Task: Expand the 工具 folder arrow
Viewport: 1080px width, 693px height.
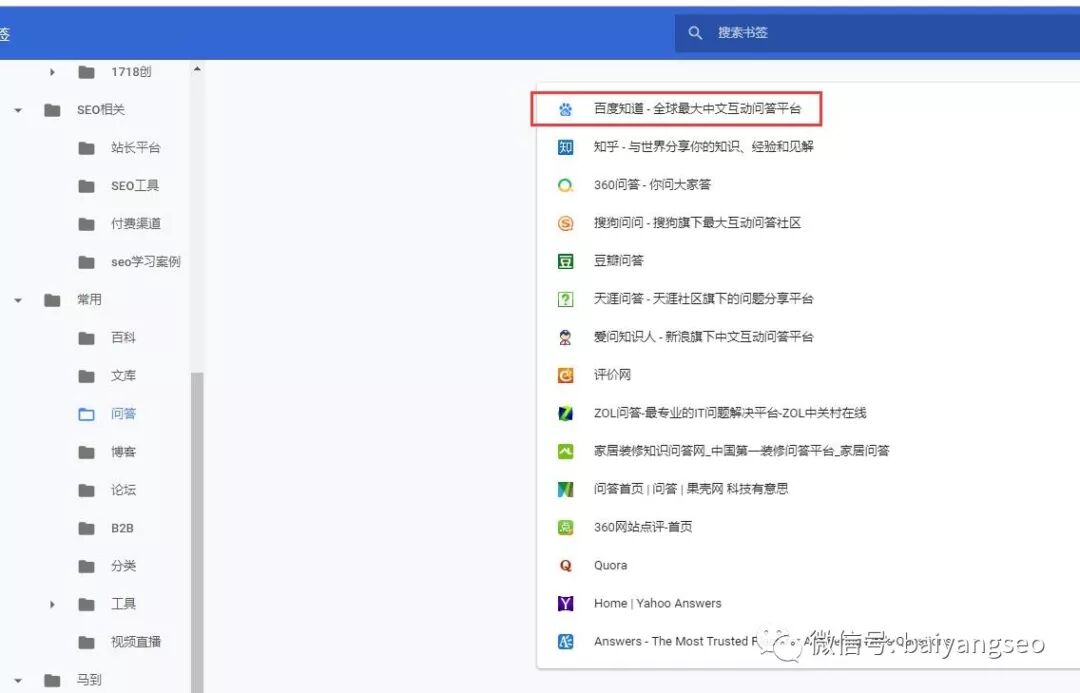Action: [52, 604]
